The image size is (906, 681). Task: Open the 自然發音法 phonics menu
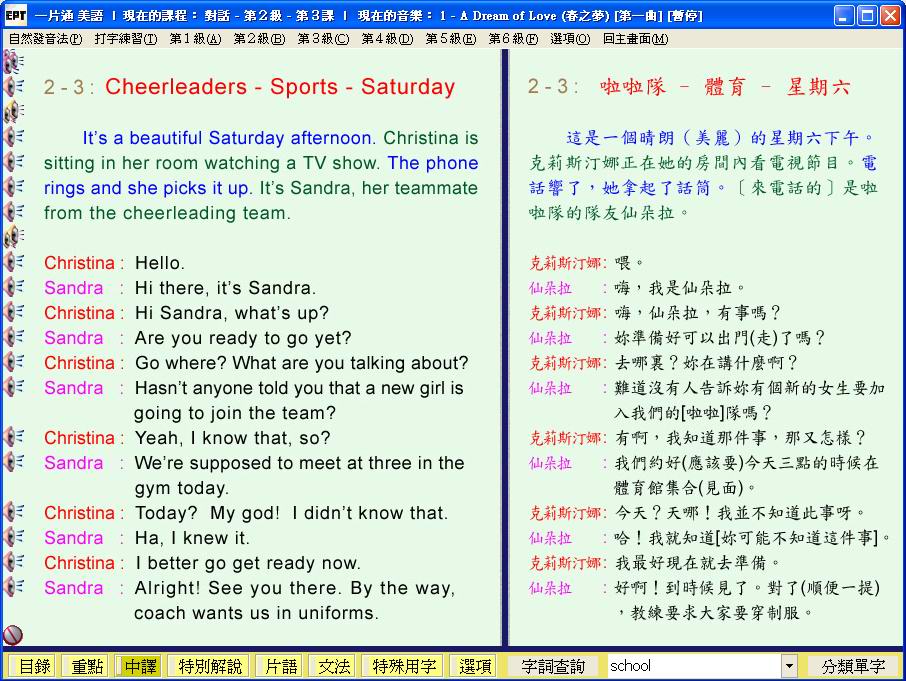coord(45,39)
